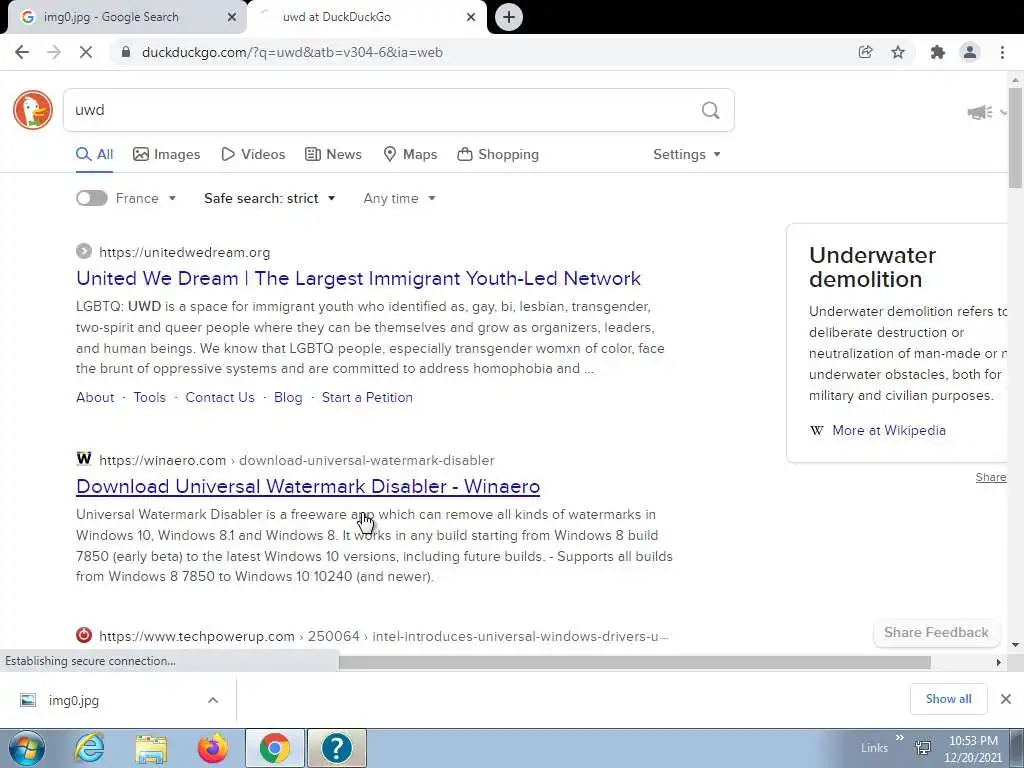Screen dimensions: 1024x768
Task: Open the Chrome profile avatar
Action: click(x=970, y=52)
